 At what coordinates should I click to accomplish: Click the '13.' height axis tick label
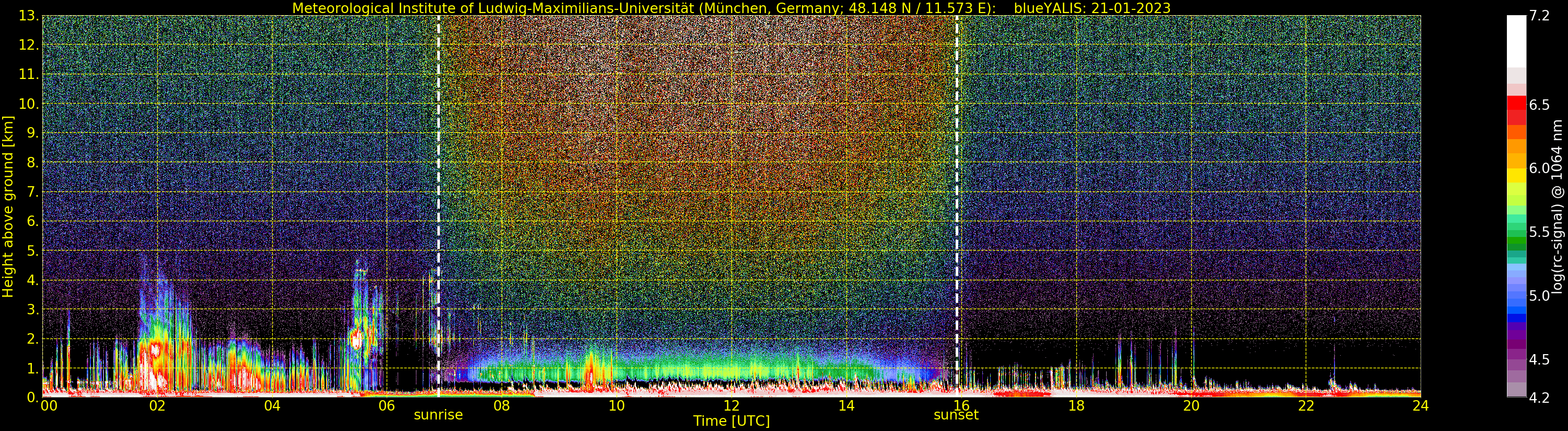[29, 16]
